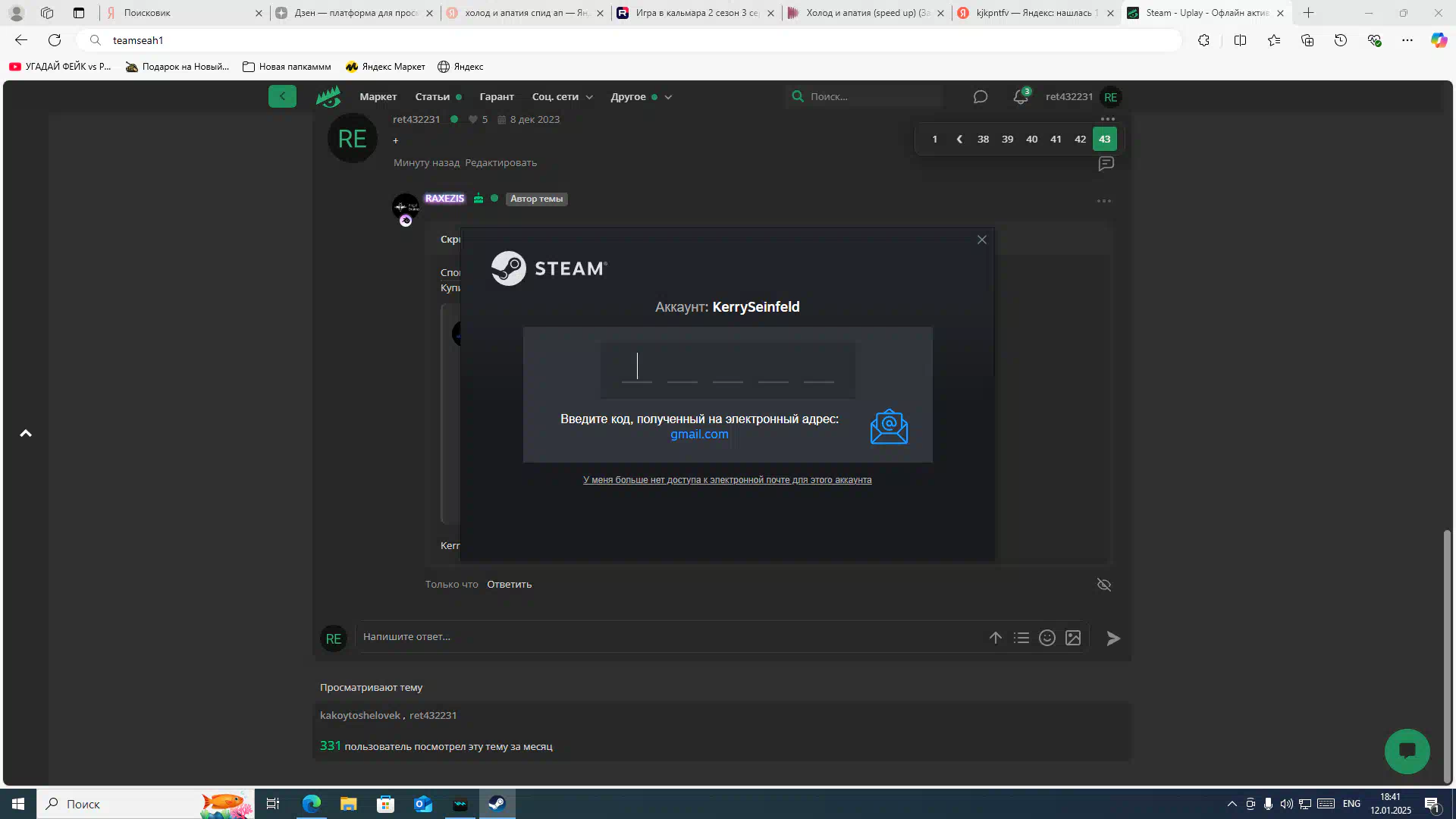The image size is (1456, 819).
Task: Open browser history icon
Action: pyautogui.click(x=1341, y=40)
